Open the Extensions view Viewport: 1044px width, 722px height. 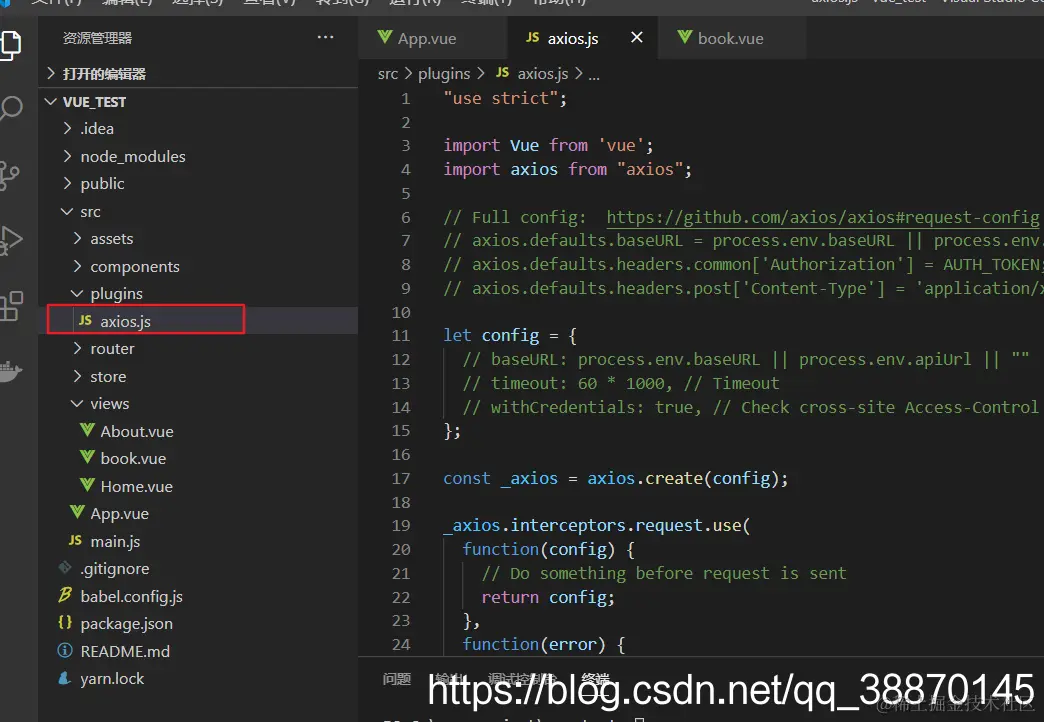(x=11, y=306)
